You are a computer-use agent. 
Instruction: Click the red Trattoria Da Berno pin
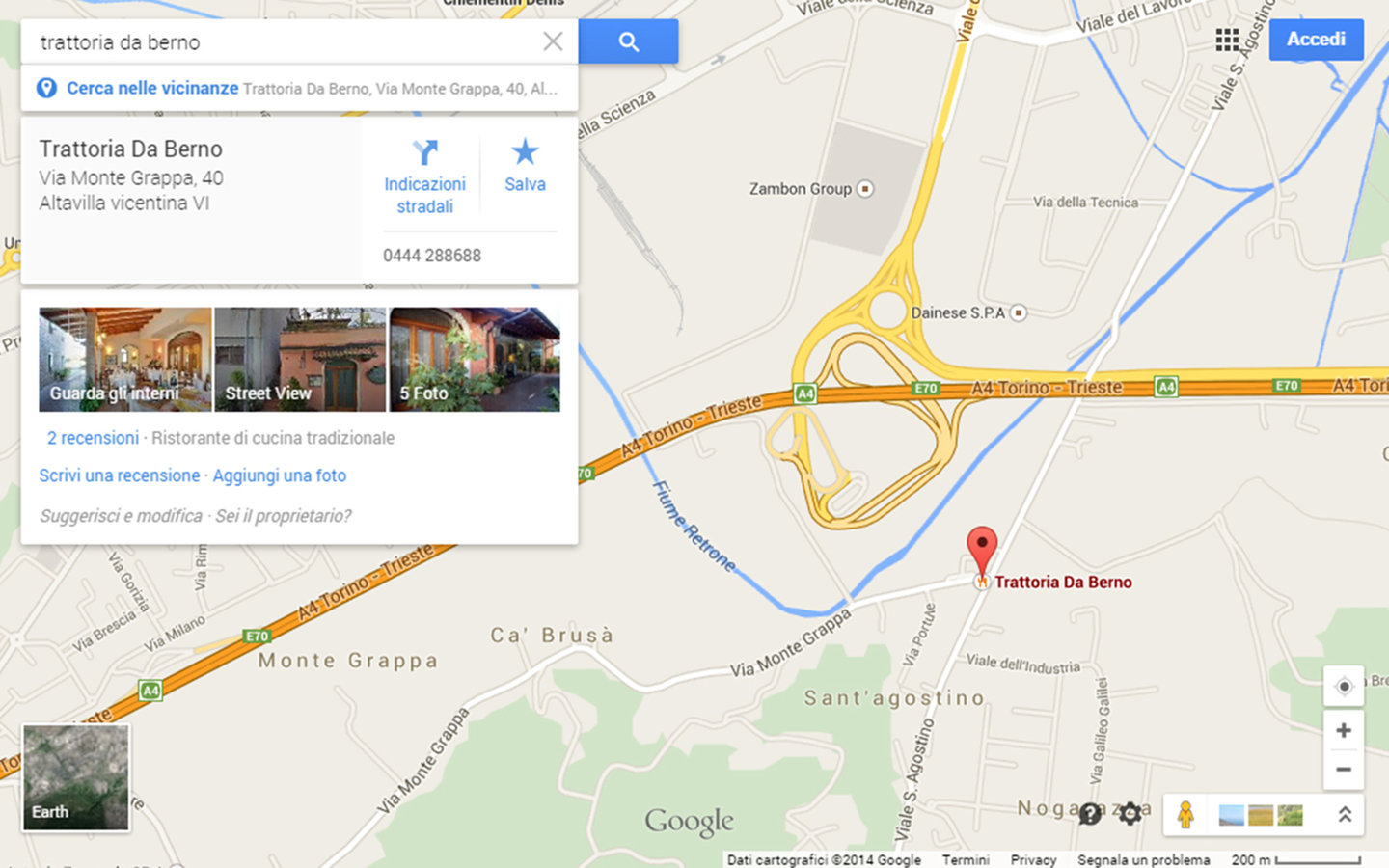(982, 551)
